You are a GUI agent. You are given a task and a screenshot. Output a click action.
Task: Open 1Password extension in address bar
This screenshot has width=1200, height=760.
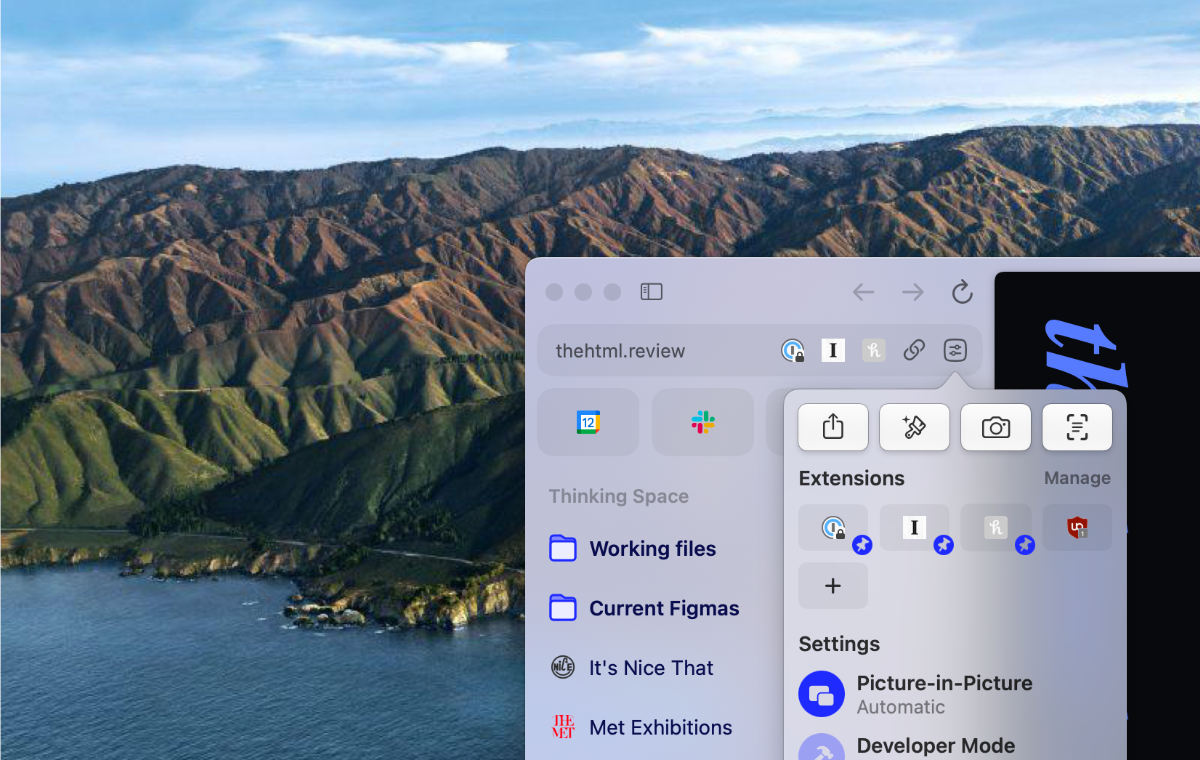(793, 350)
